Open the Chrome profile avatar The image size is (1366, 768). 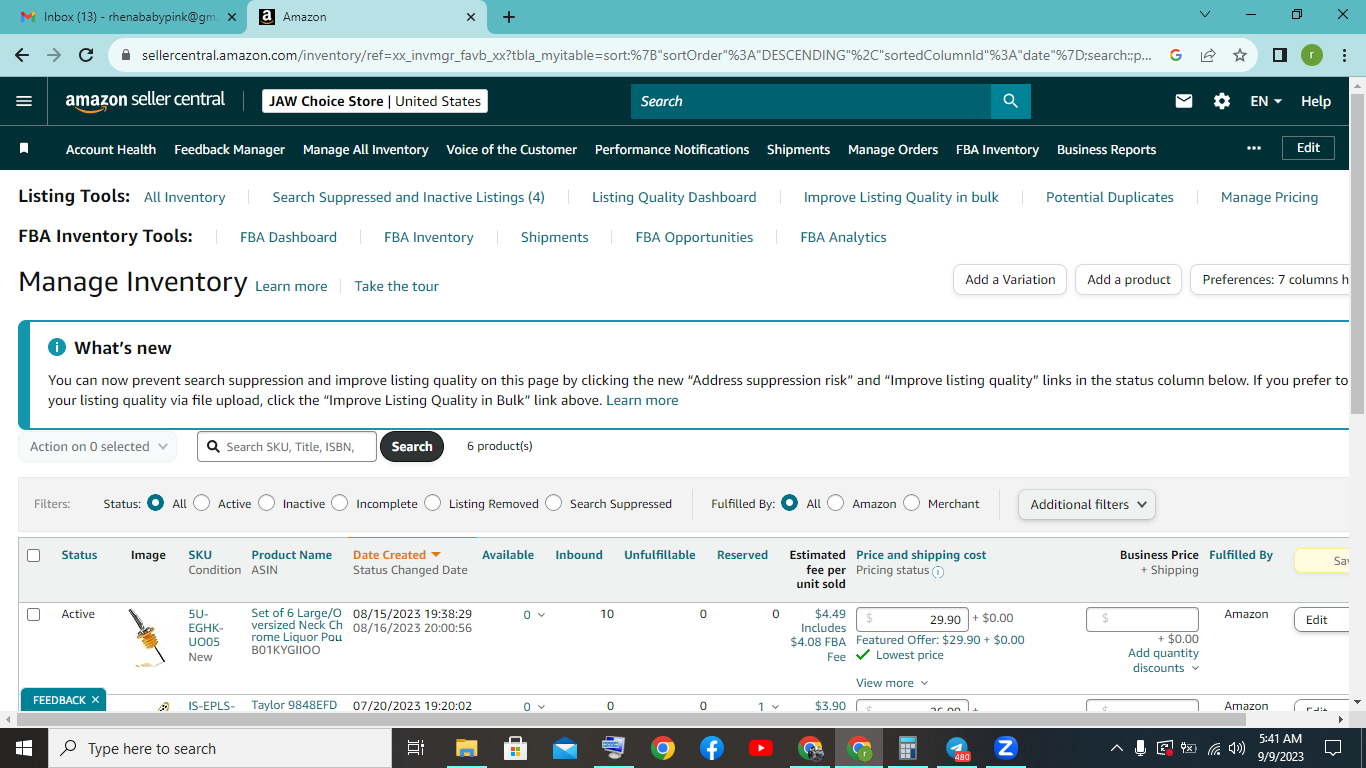pos(1312,55)
